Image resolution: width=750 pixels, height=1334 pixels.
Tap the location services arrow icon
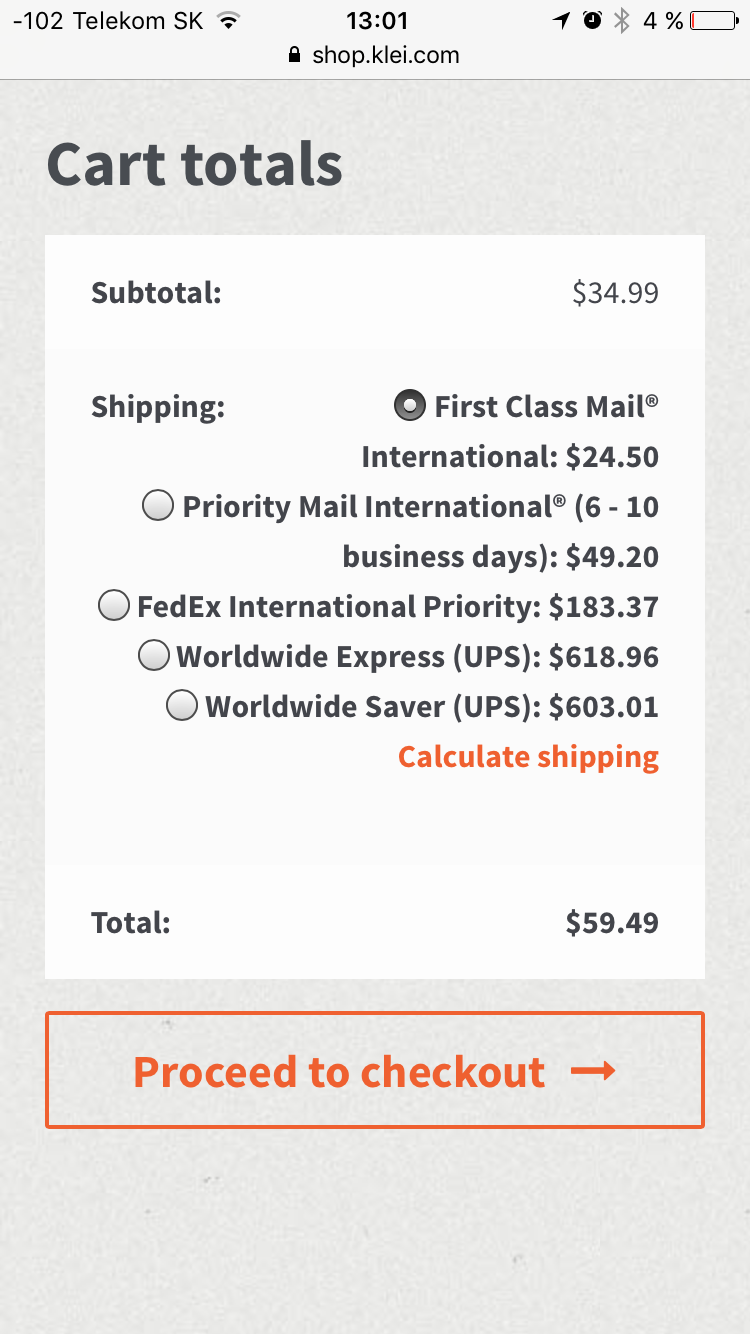(x=562, y=20)
